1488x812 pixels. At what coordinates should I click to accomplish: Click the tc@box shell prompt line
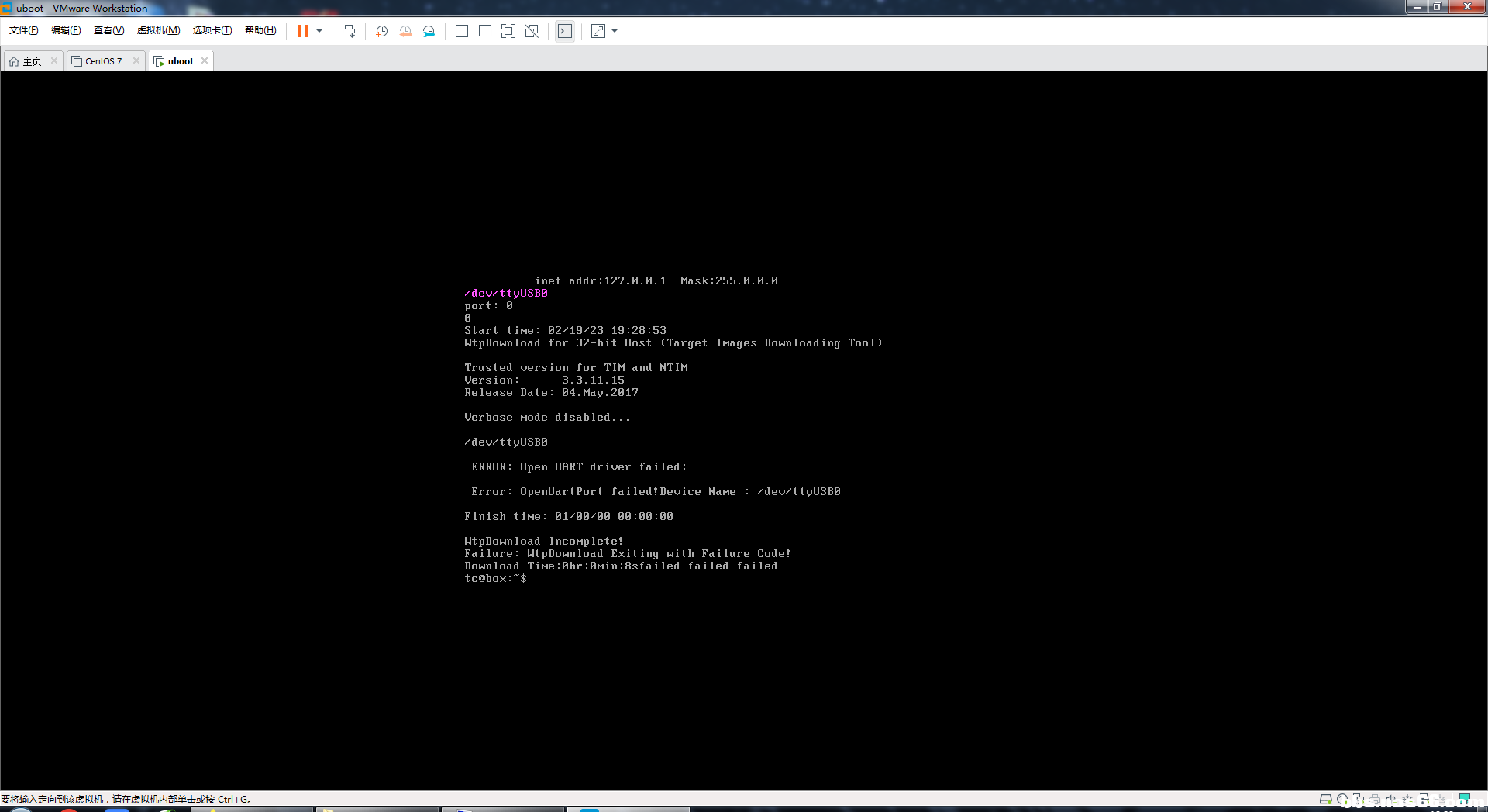click(495, 579)
